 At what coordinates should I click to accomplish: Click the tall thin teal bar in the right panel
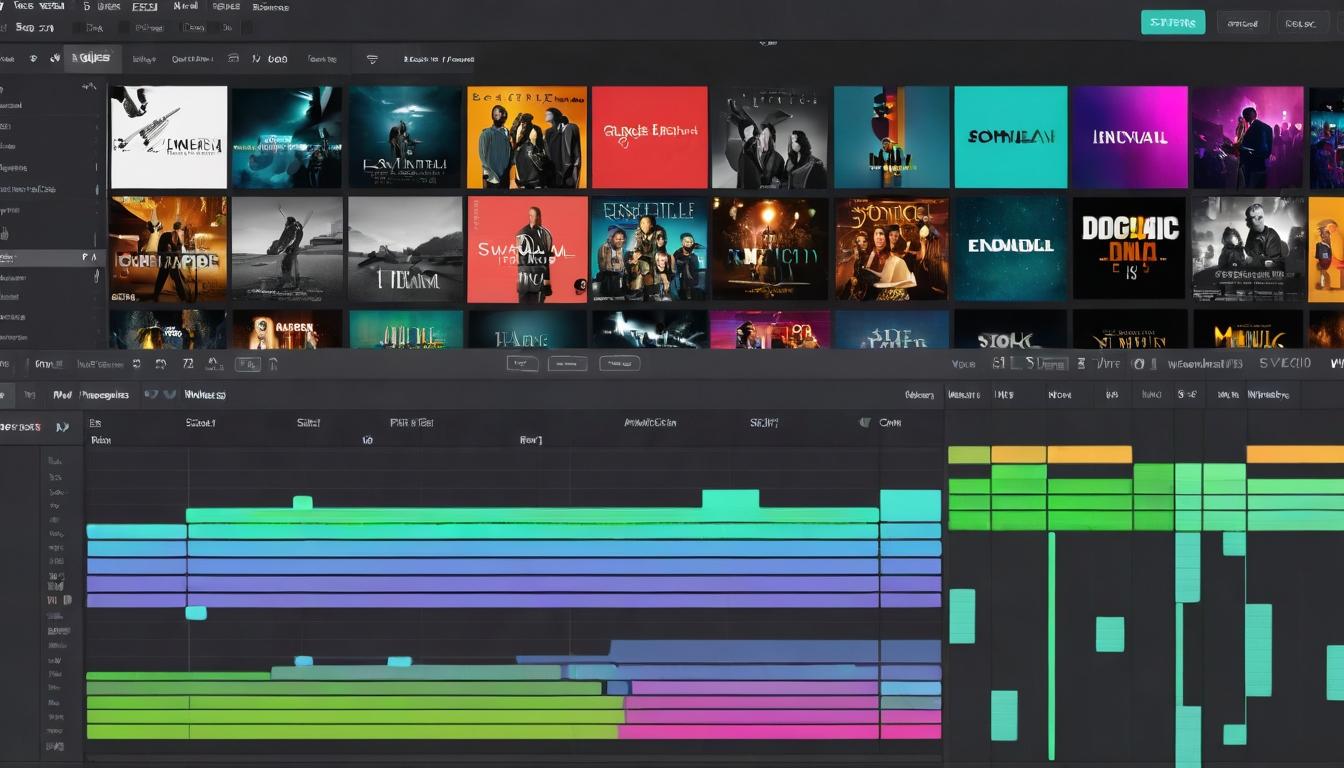(x=1051, y=646)
